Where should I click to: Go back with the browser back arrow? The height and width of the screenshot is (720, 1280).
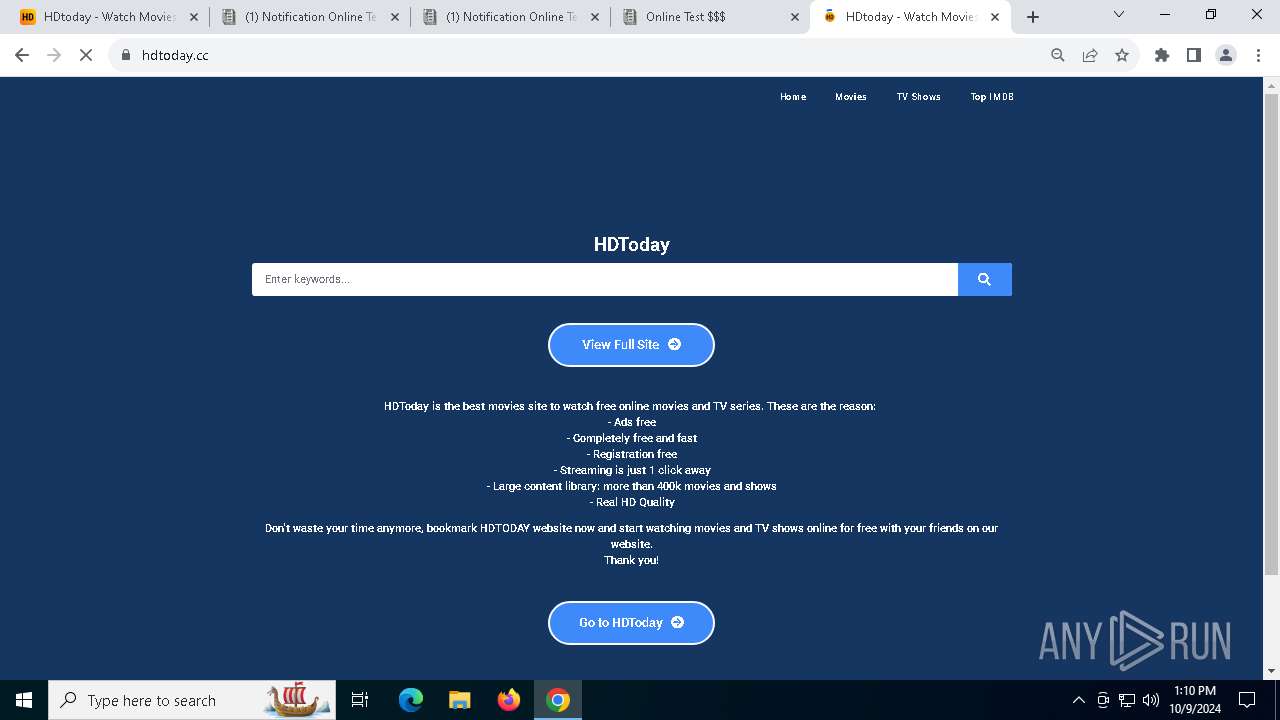click(22, 55)
